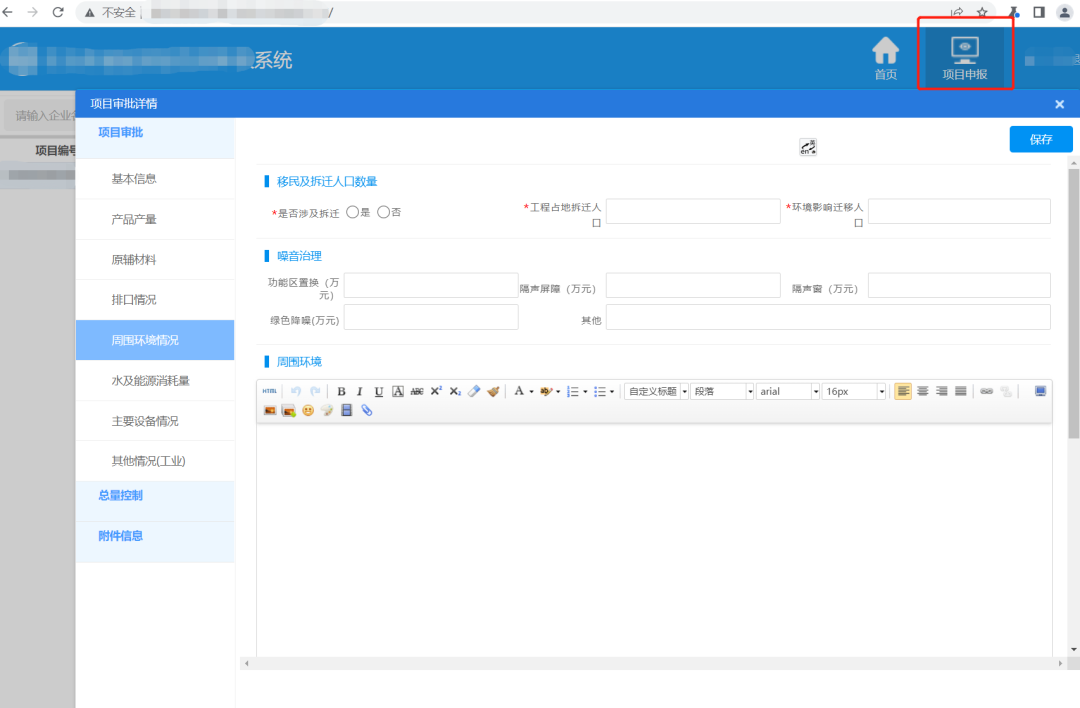This screenshot has height=708, width=1080.
Task: Open 产品产量 section
Action: tap(155, 220)
